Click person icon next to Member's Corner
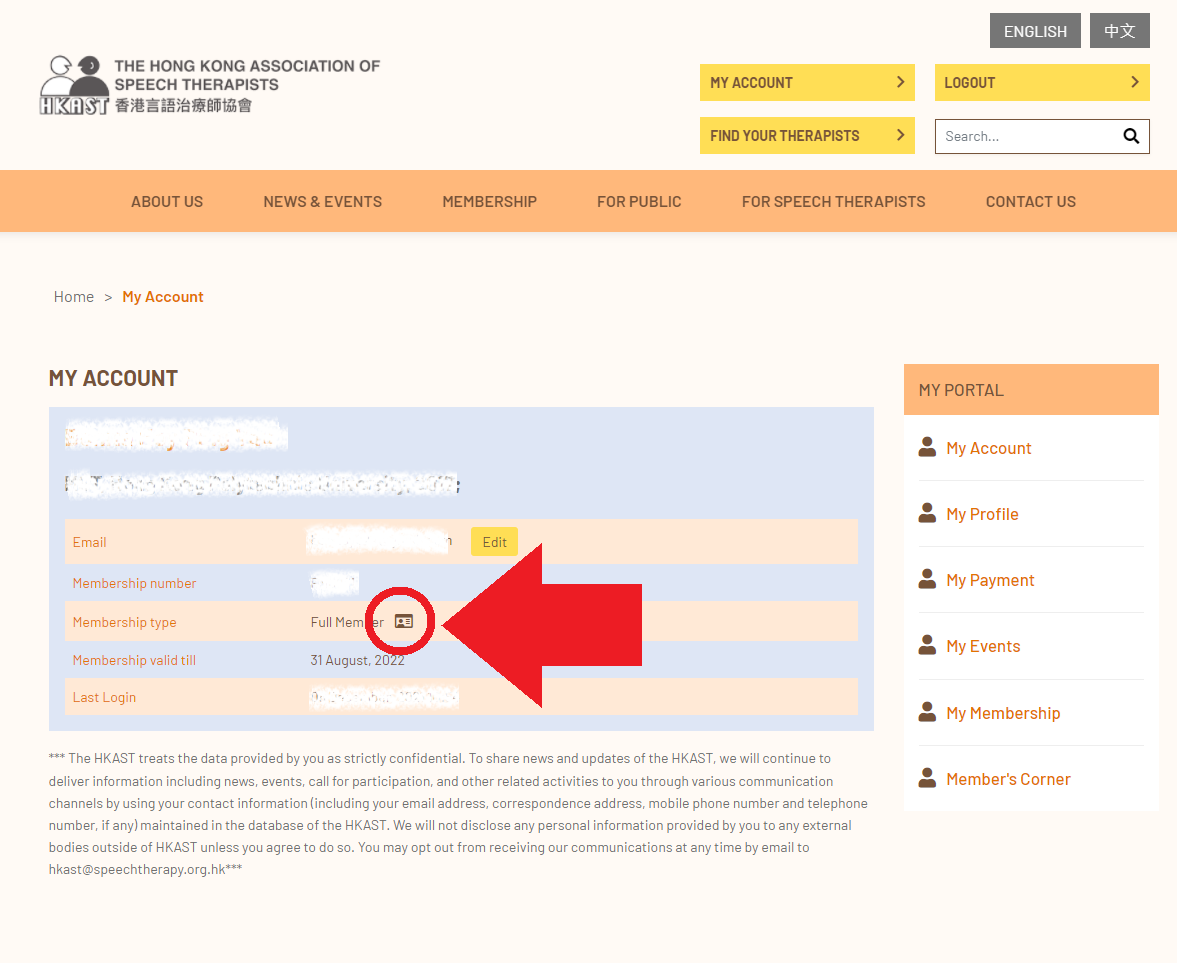The image size is (1177, 963). (x=927, y=778)
